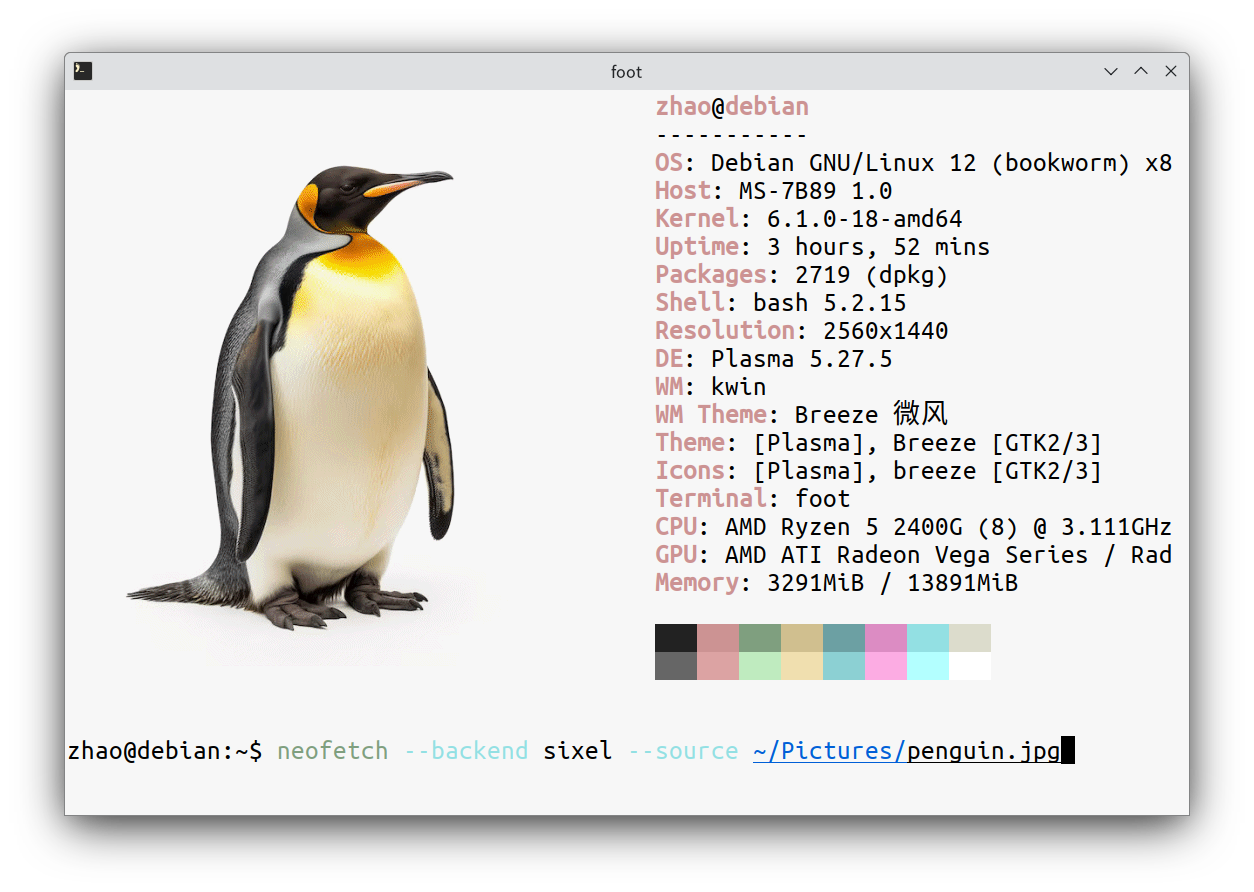The width and height of the screenshot is (1254, 892).
Task: Select the bright cyan swatch in the bottom row
Action: [x=928, y=668]
